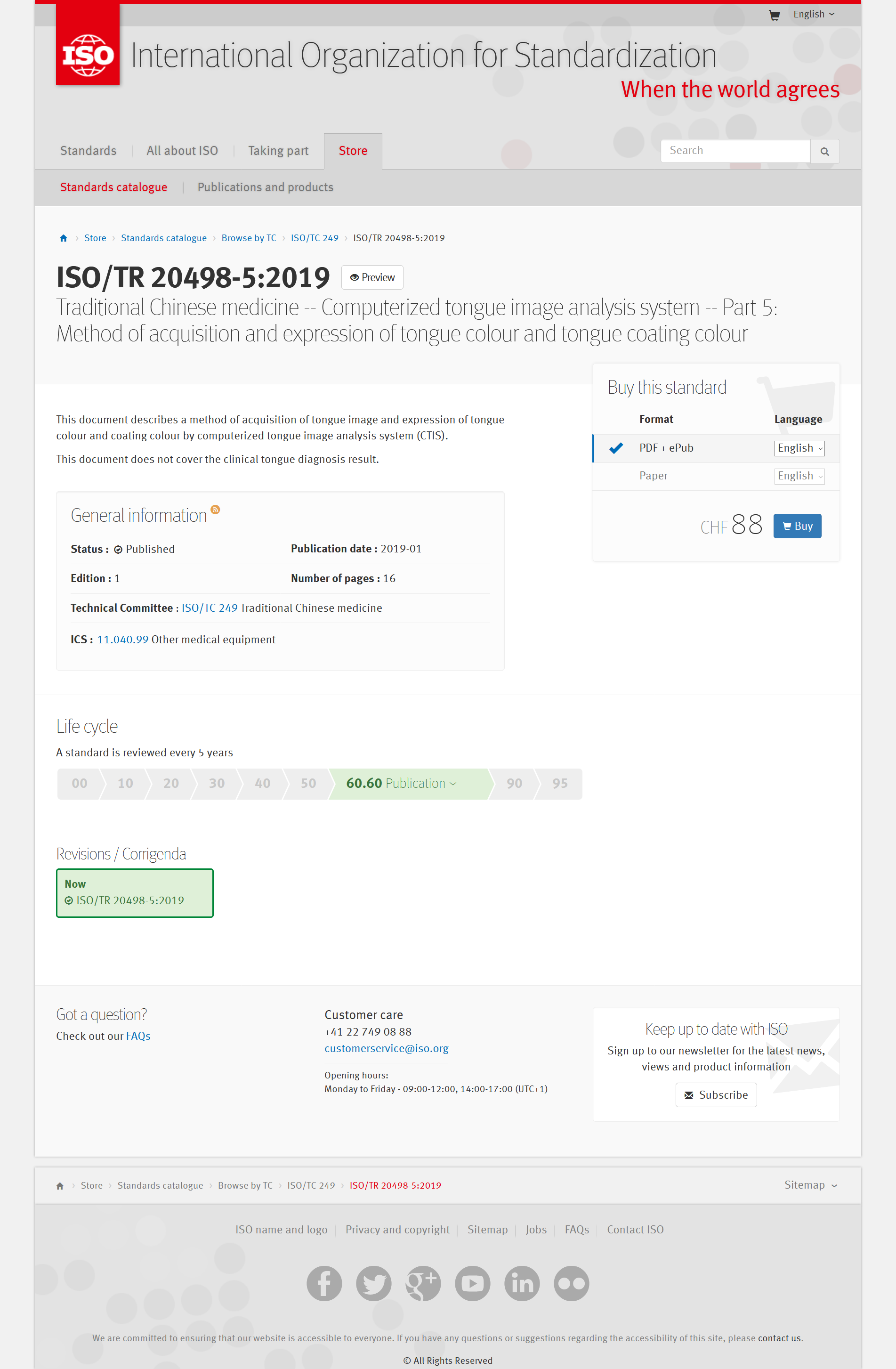Open the General information RSS feed icon
This screenshot has width=896, height=1369.
pyautogui.click(x=215, y=509)
